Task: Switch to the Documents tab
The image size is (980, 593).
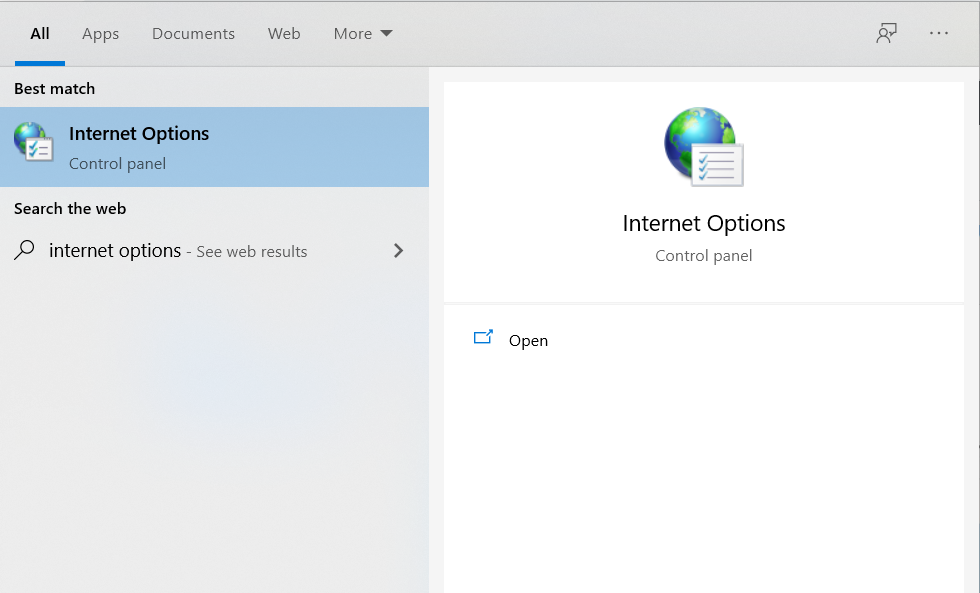Action: (193, 34)
